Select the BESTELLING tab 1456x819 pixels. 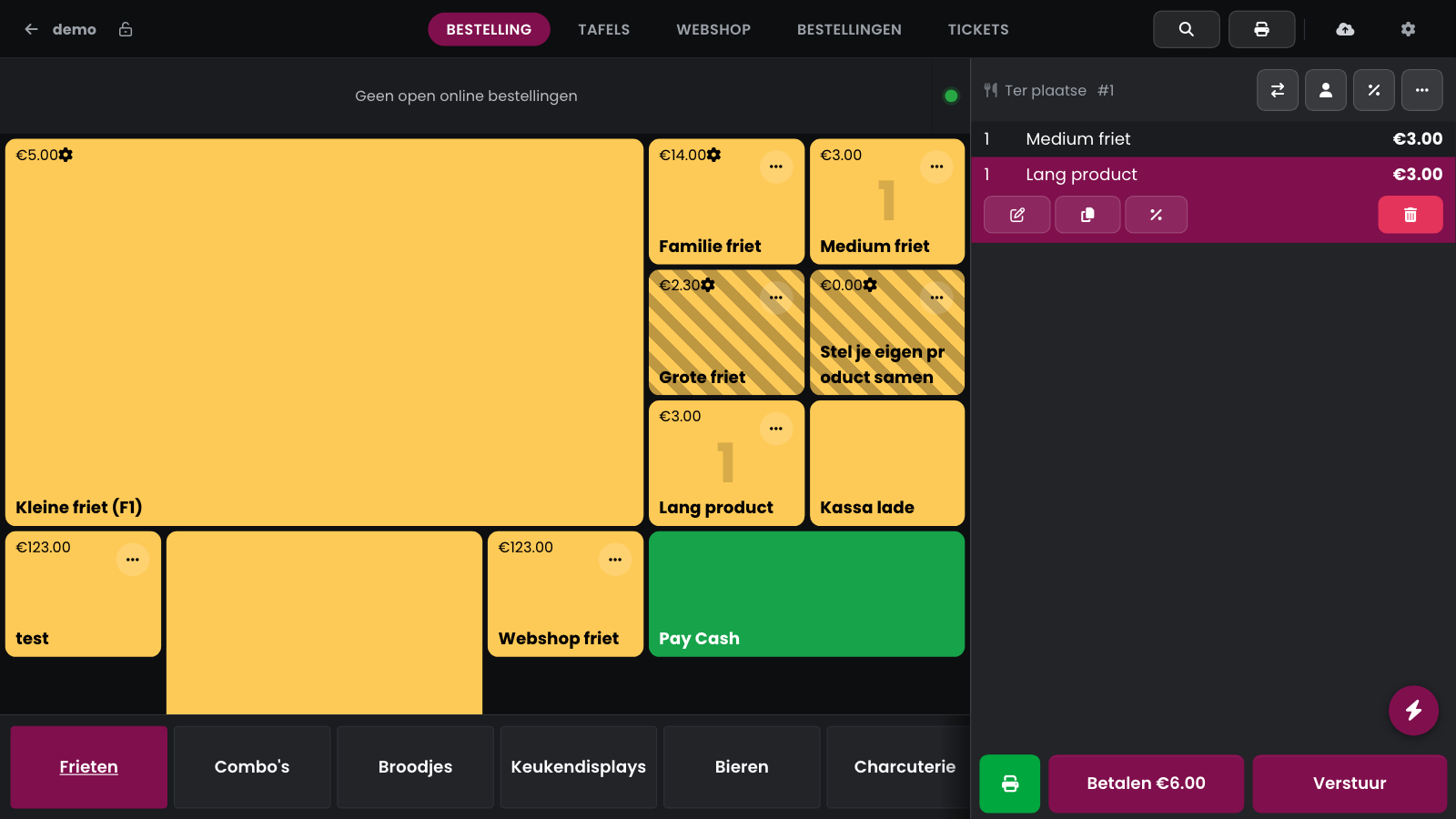tap(489, 29)
